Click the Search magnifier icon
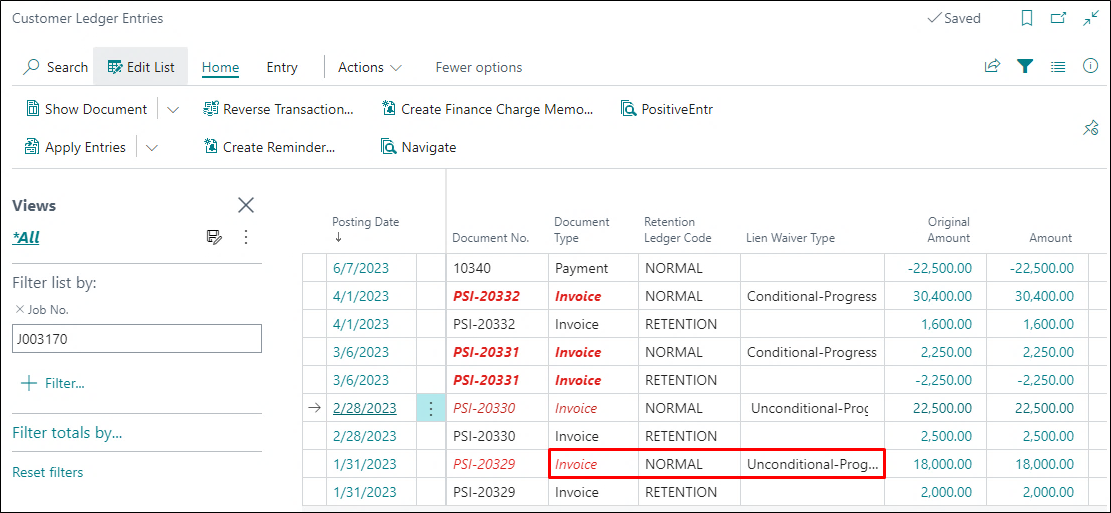The height and width of the screenshot is (513, 1111). 31,67
